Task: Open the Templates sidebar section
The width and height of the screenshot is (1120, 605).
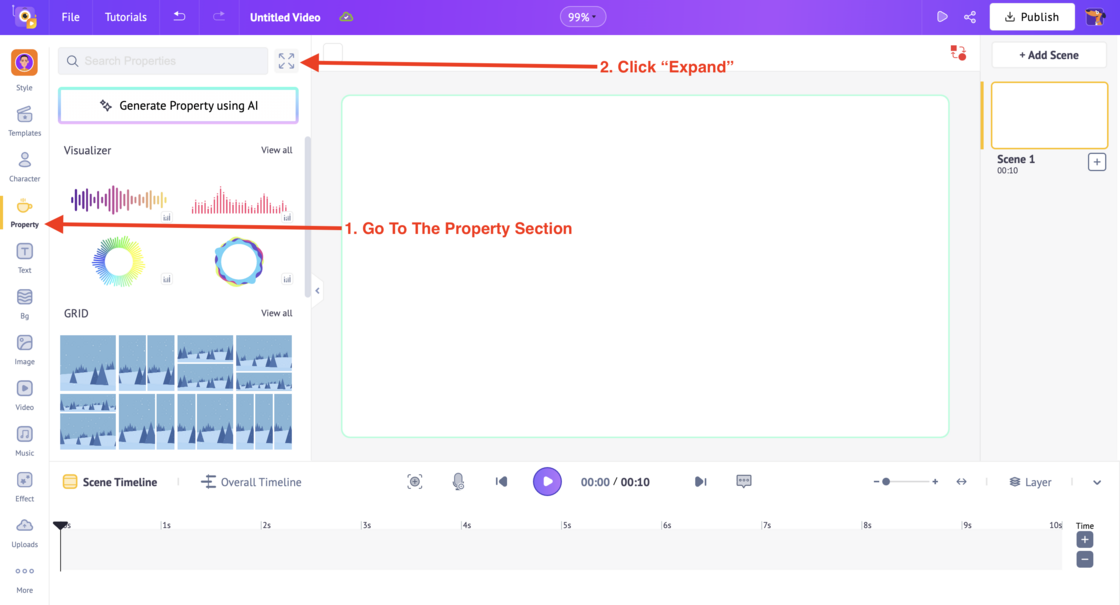Action: 24,121
